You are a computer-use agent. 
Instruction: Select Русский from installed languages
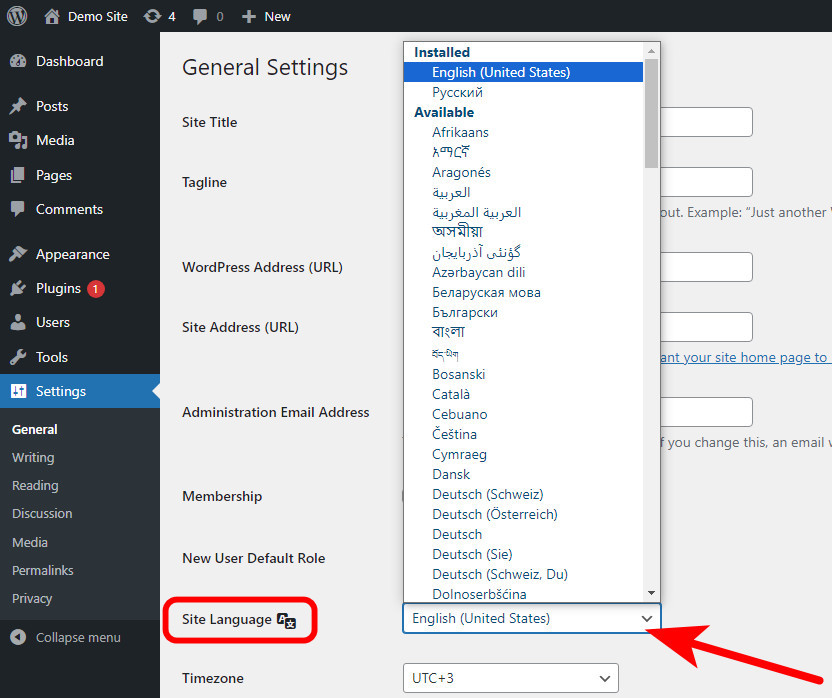coord(458,92)
